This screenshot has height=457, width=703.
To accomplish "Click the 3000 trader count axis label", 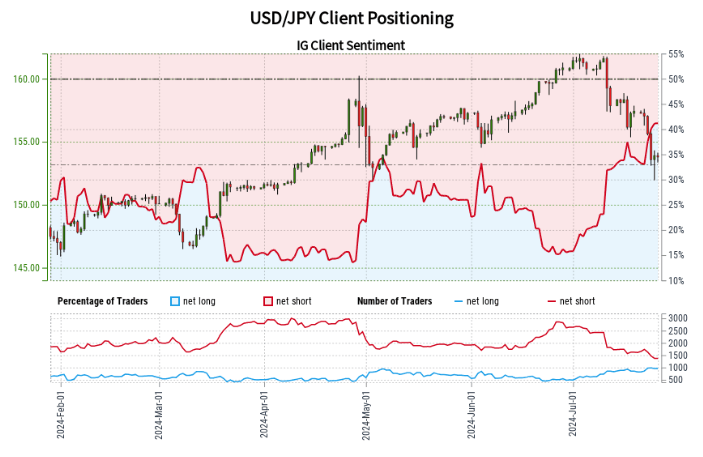I will coord(677,318).
